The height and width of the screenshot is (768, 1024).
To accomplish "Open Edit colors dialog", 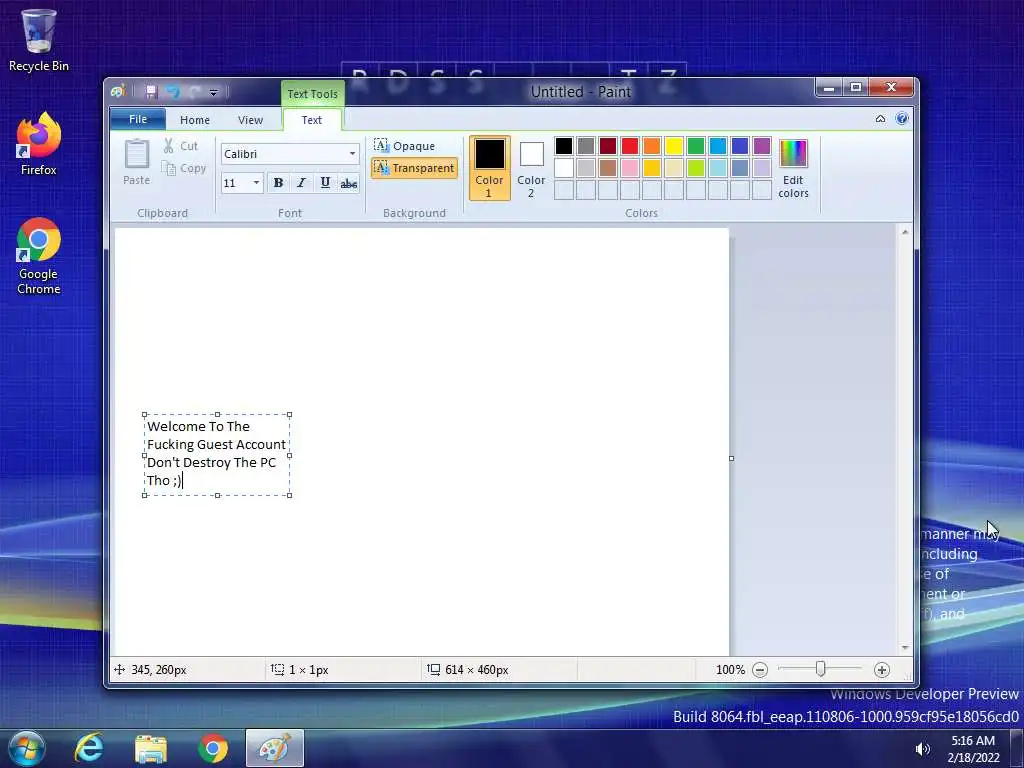I will pyautogui.click(x=793, y=168).
